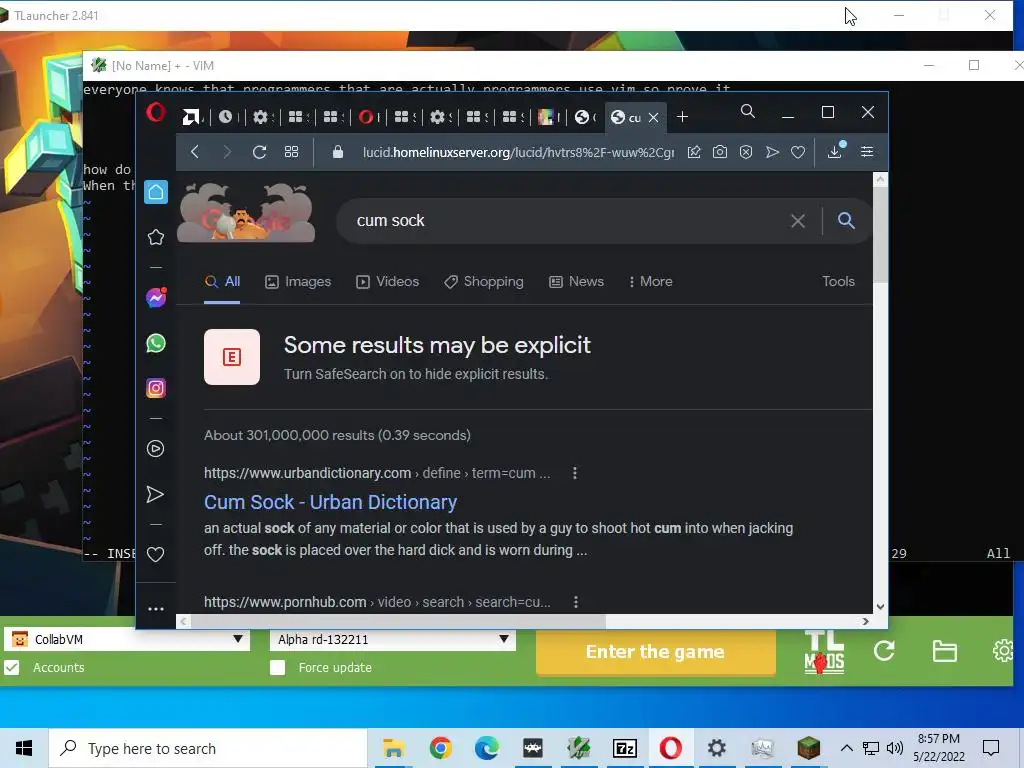The width and height of the screenshot is (1024, 768).
Task: Open Speed Dial grid button
Action: click(x=291, y=152)
